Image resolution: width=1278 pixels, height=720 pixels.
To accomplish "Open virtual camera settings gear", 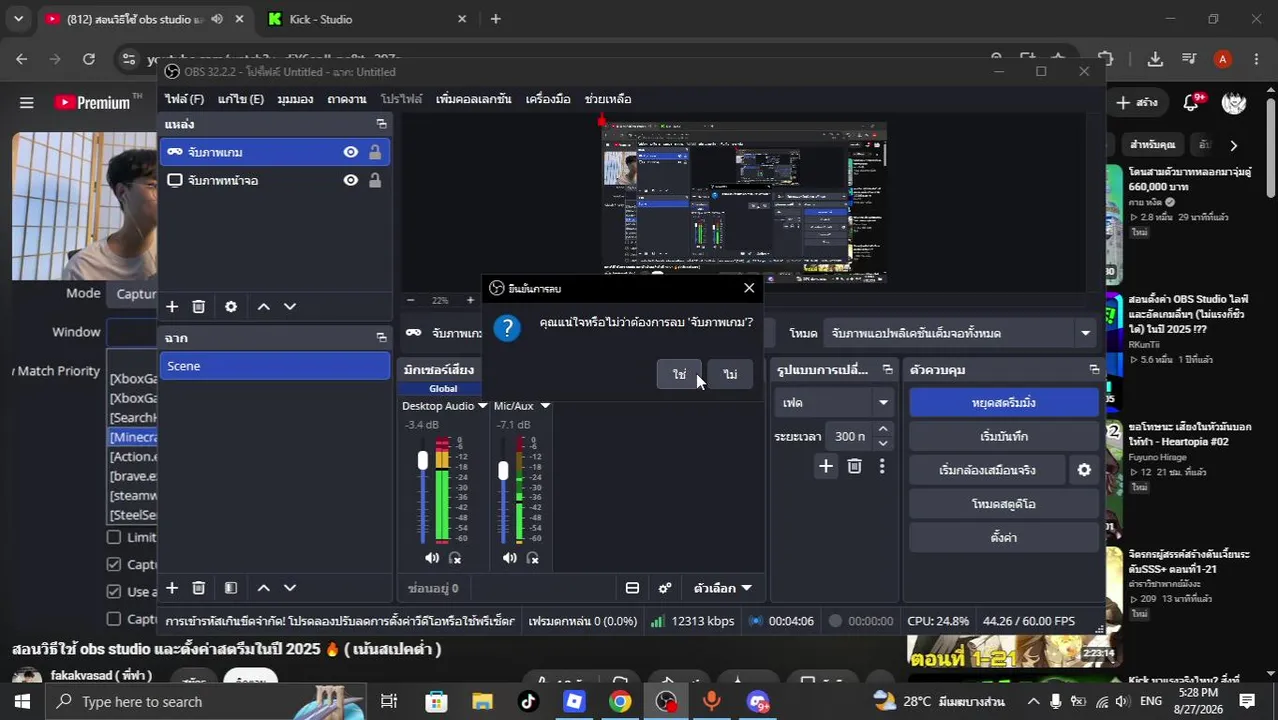I will (1084, 470).
